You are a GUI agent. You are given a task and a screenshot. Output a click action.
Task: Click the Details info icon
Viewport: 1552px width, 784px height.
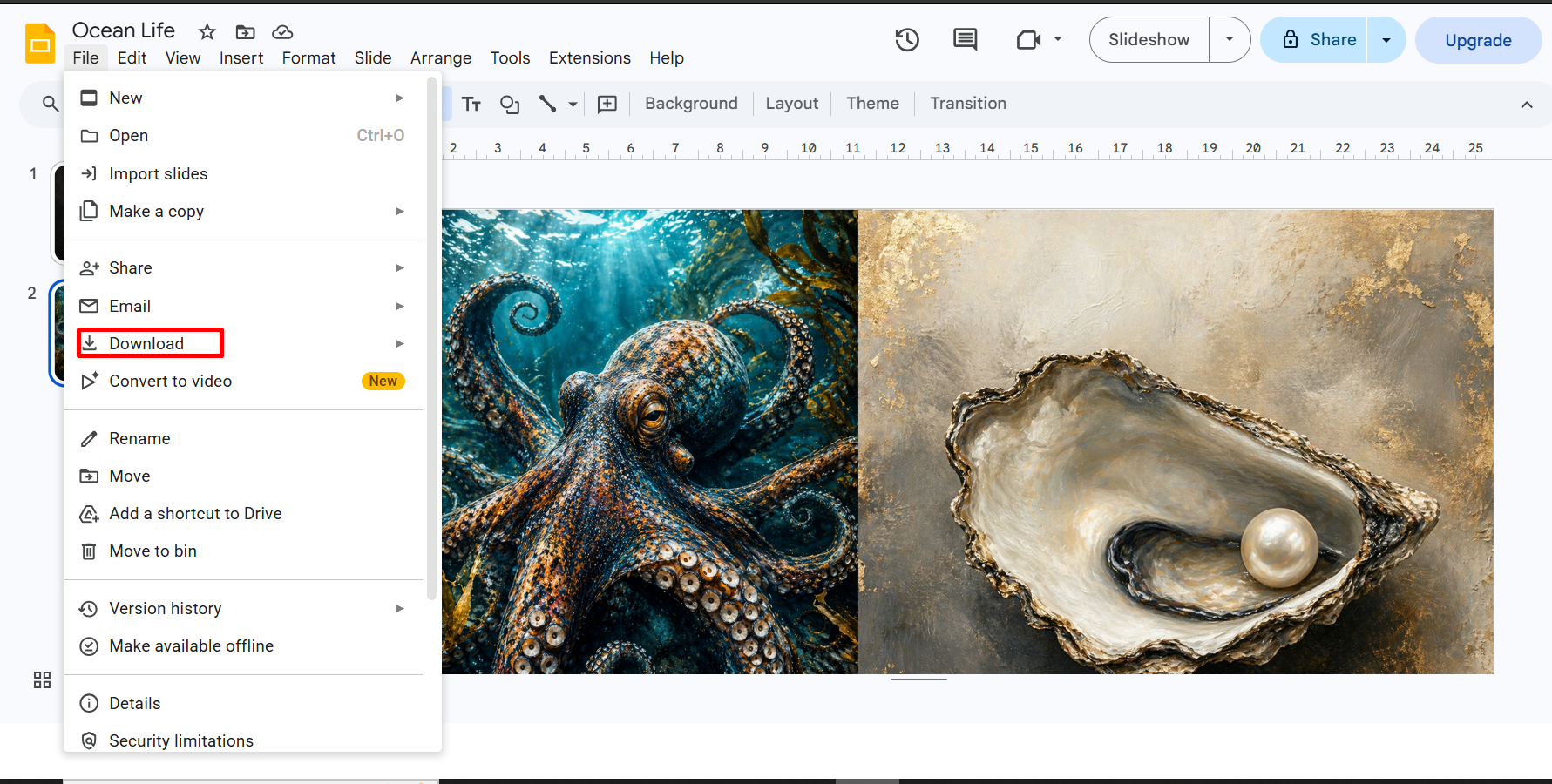click(89, 703)
